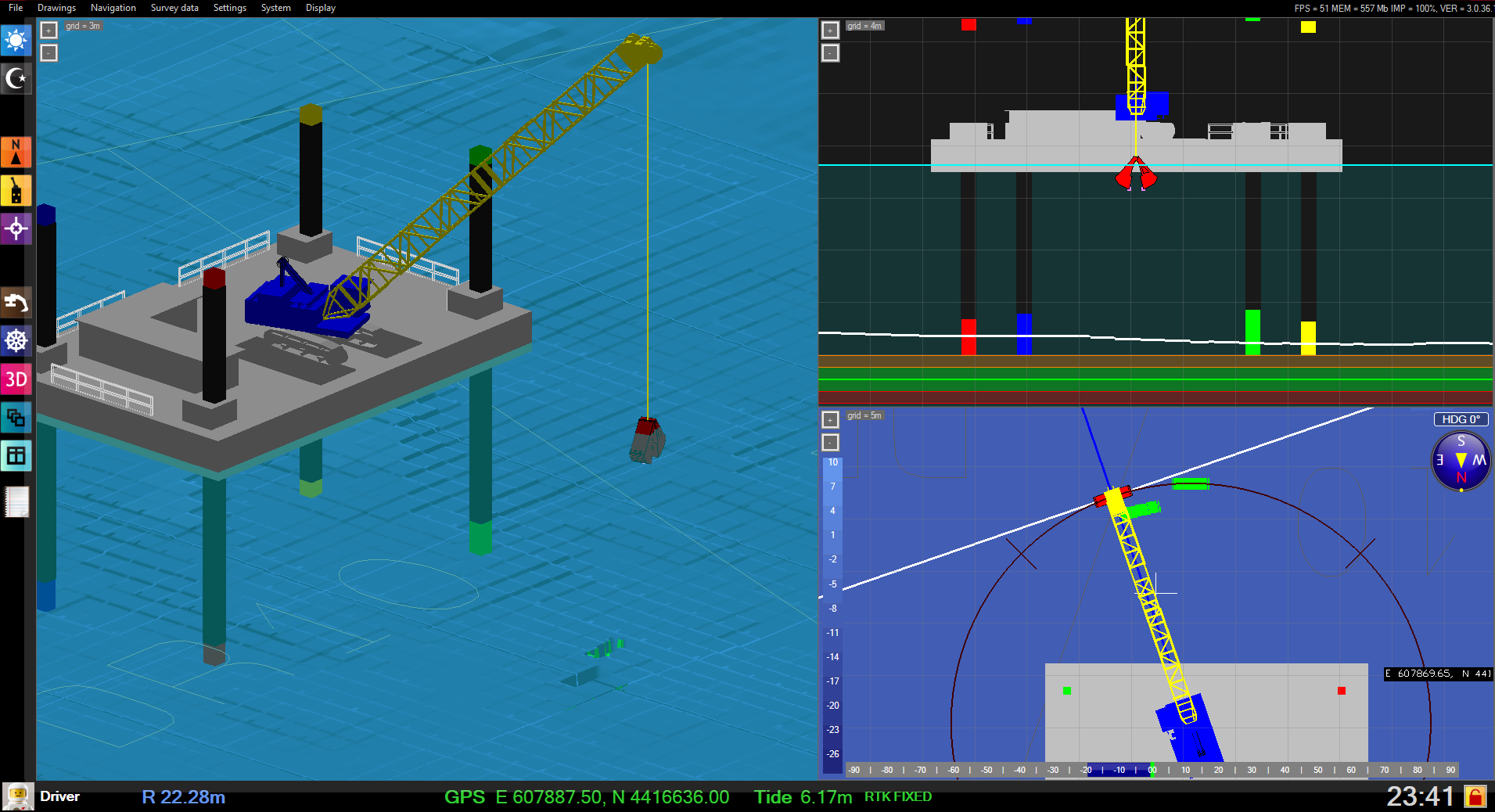Zoom in the side profile view
The image size is (1495, 812).
pyautogui.click(x=830, y=30)
